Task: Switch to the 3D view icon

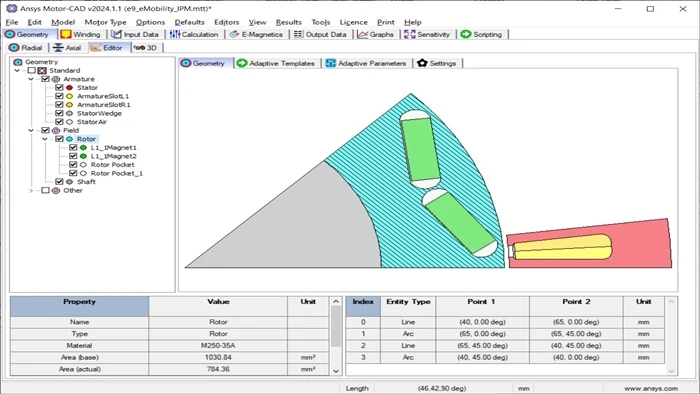Action: [139, 48]
